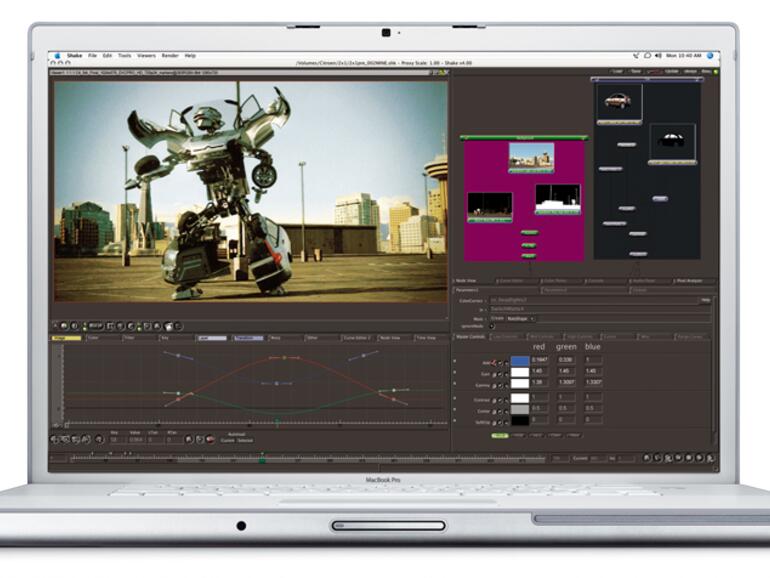
Task: Switch to the Master Controls tab
Action: pyautogui.click(x=469, y=337)
